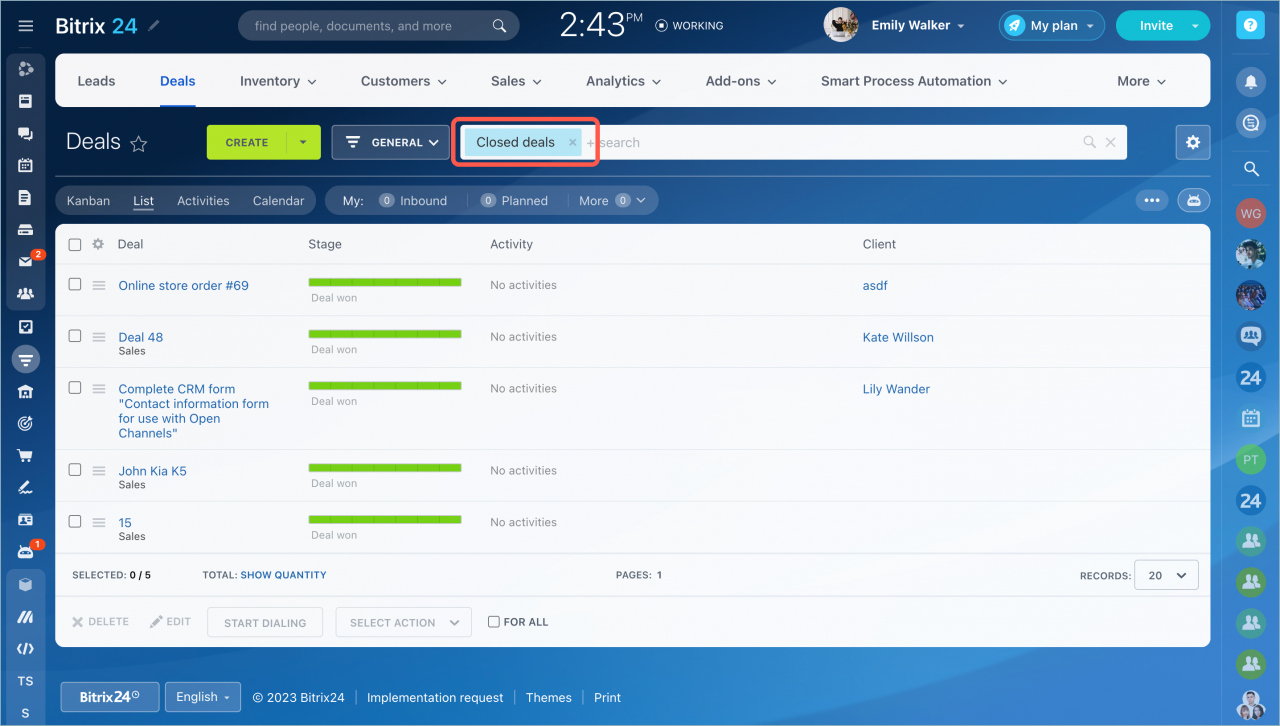
Task: Switch to the Leads tab
Action: click(96, 81)
